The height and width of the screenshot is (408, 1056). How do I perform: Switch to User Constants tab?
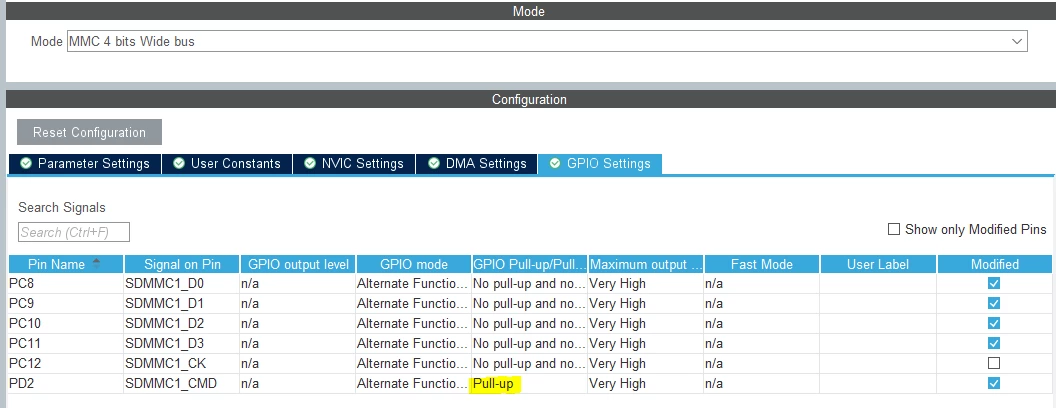coord(227,164)
